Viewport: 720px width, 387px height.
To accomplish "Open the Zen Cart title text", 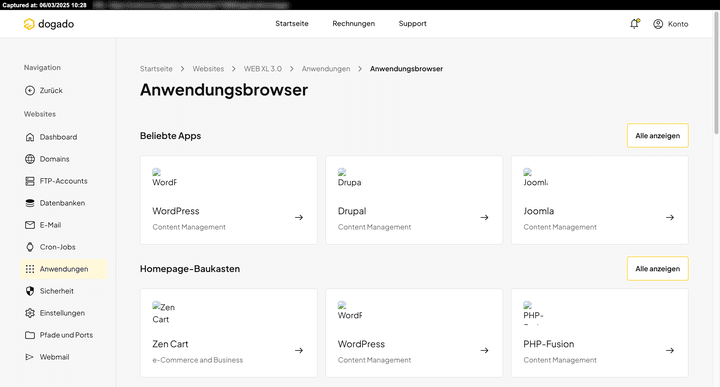I will 170,344.
